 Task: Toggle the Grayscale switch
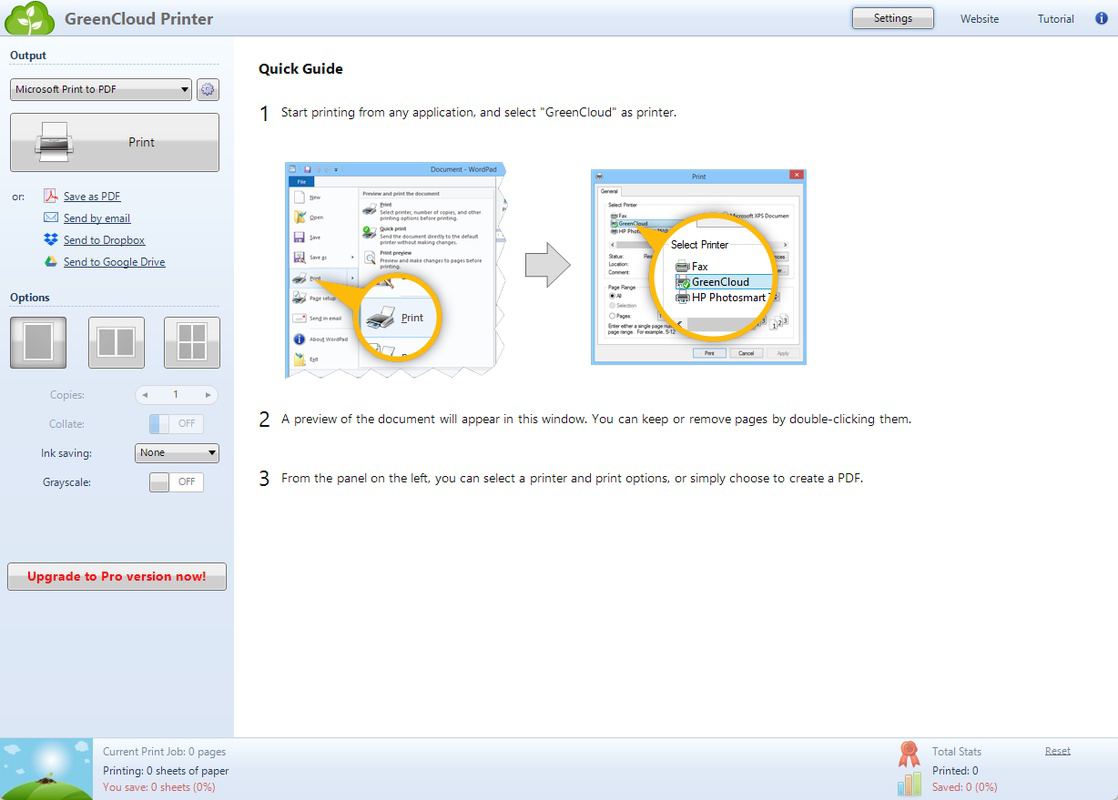[x=176, y=482]
